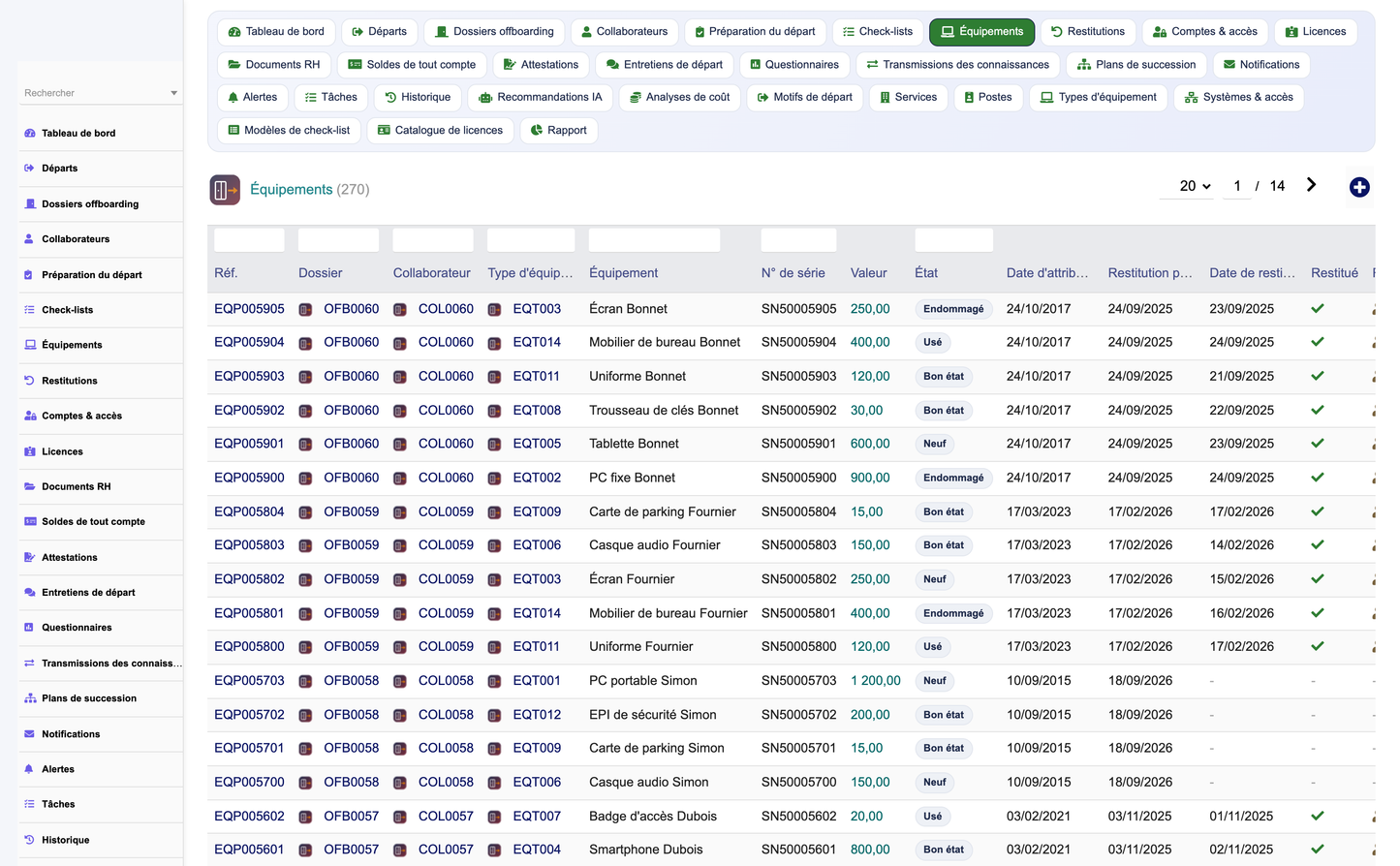Open reference link EQP005703
The height and width of the screenshot is (866, 1400).
point(249,681)
